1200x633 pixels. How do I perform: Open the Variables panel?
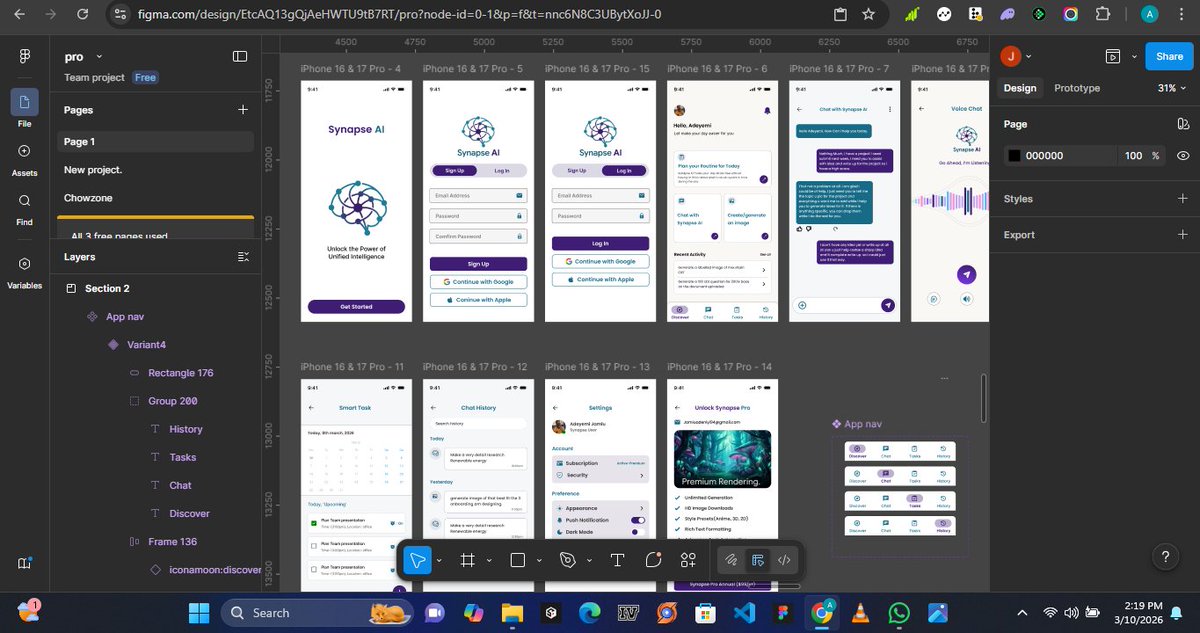coord(24,263)
